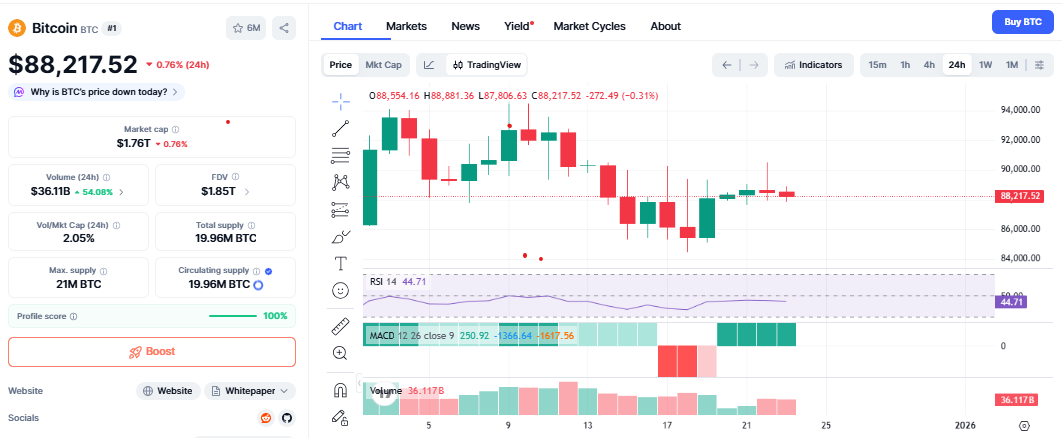
Task: Select the text annotation tool
Action: pos(341,263)
